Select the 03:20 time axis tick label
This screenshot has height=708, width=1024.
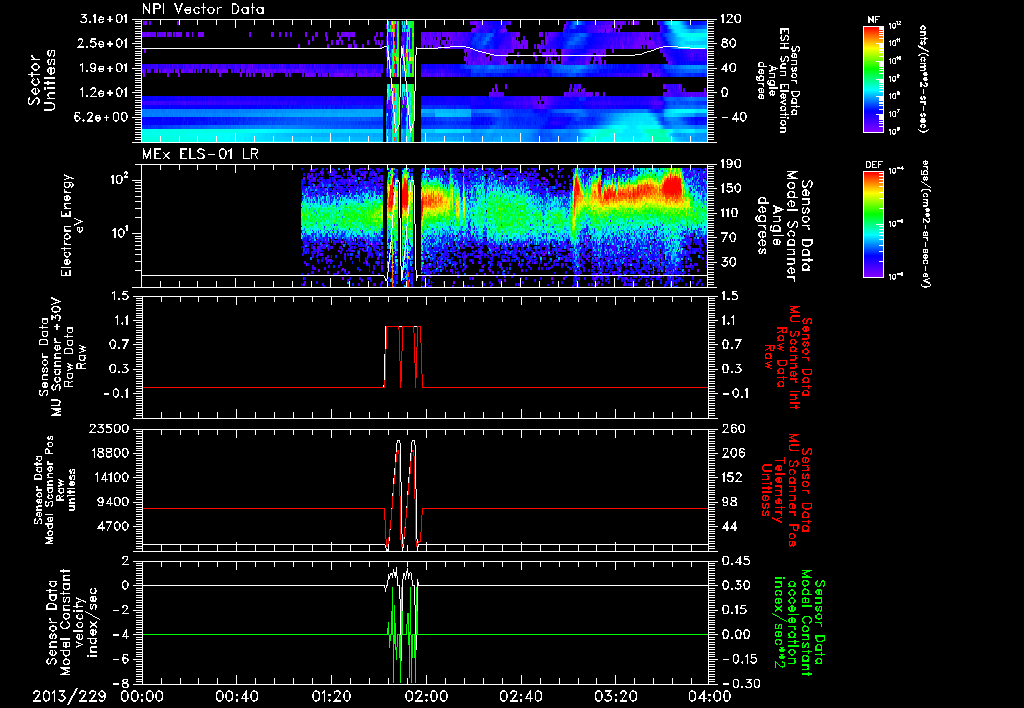point(615,696)
